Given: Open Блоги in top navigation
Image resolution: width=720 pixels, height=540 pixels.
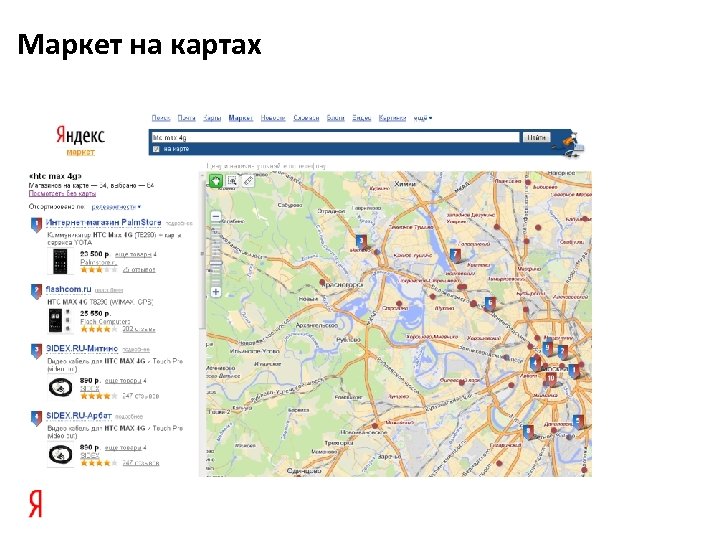Looking at the screenshot, I should [x=336, y=118].
